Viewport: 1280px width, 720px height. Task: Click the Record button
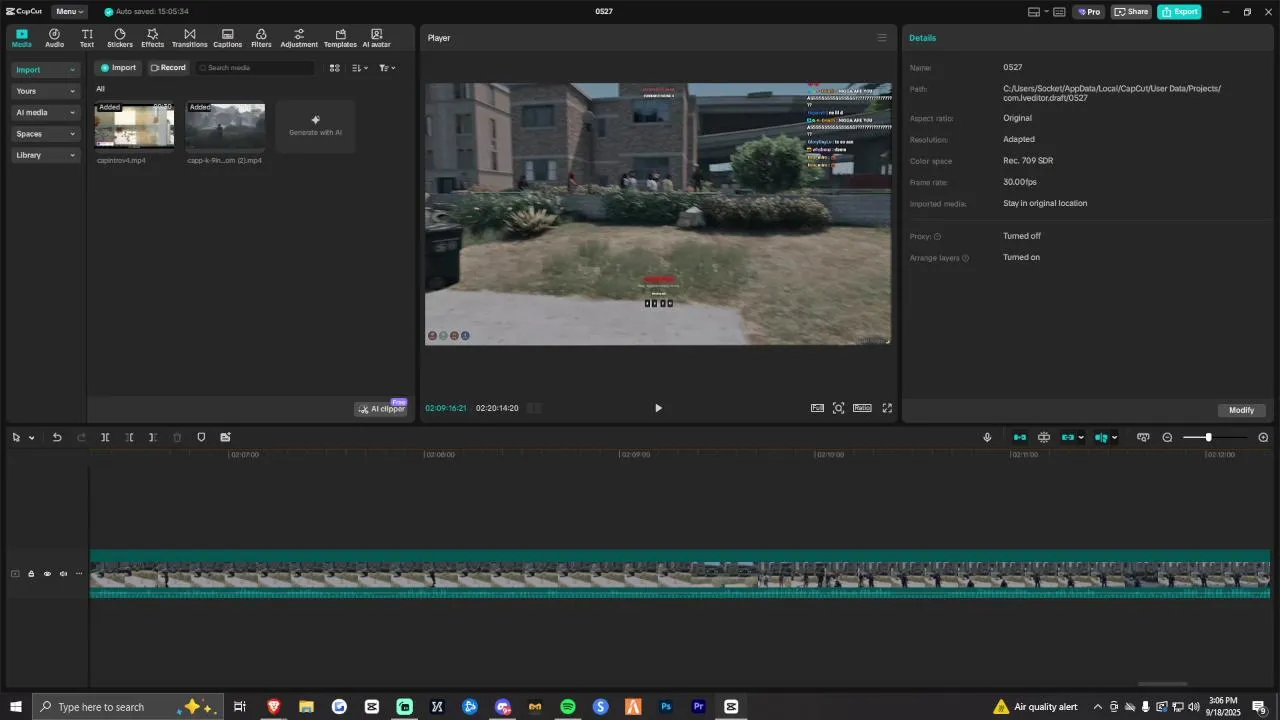point(168,68)
